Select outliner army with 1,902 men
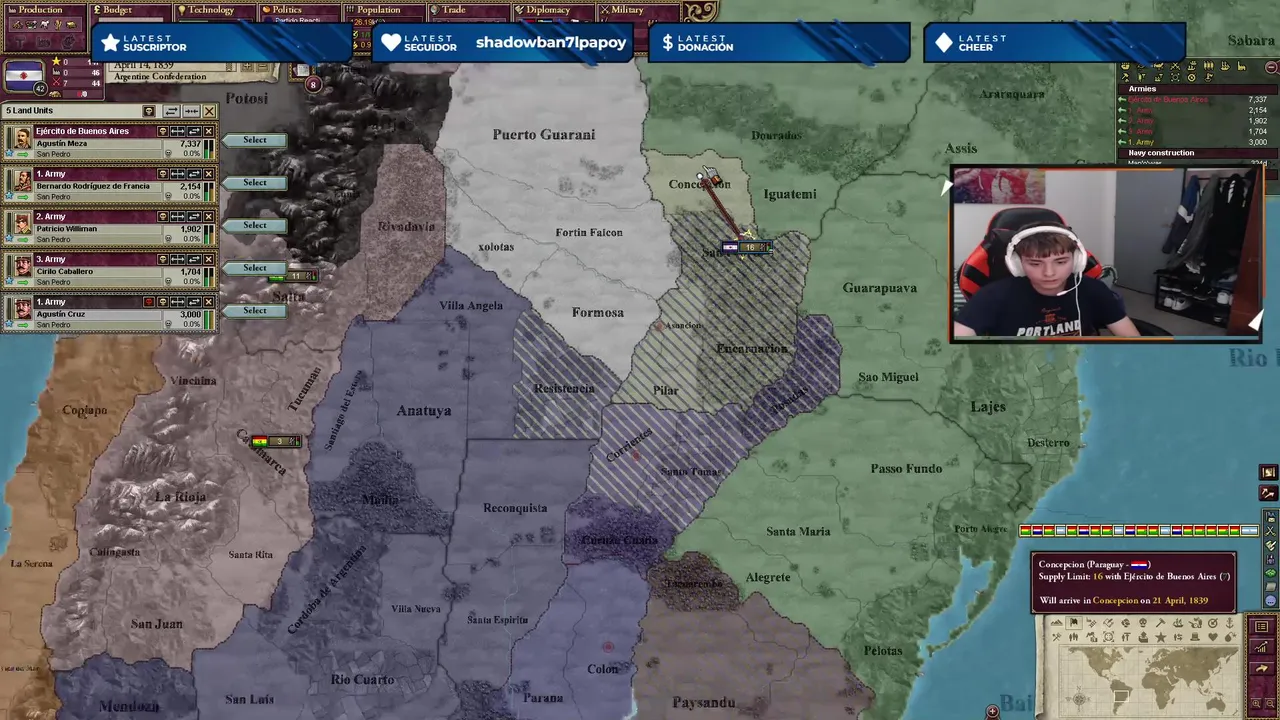This screenshot has height=720, width=1280. pos(1193,121)
